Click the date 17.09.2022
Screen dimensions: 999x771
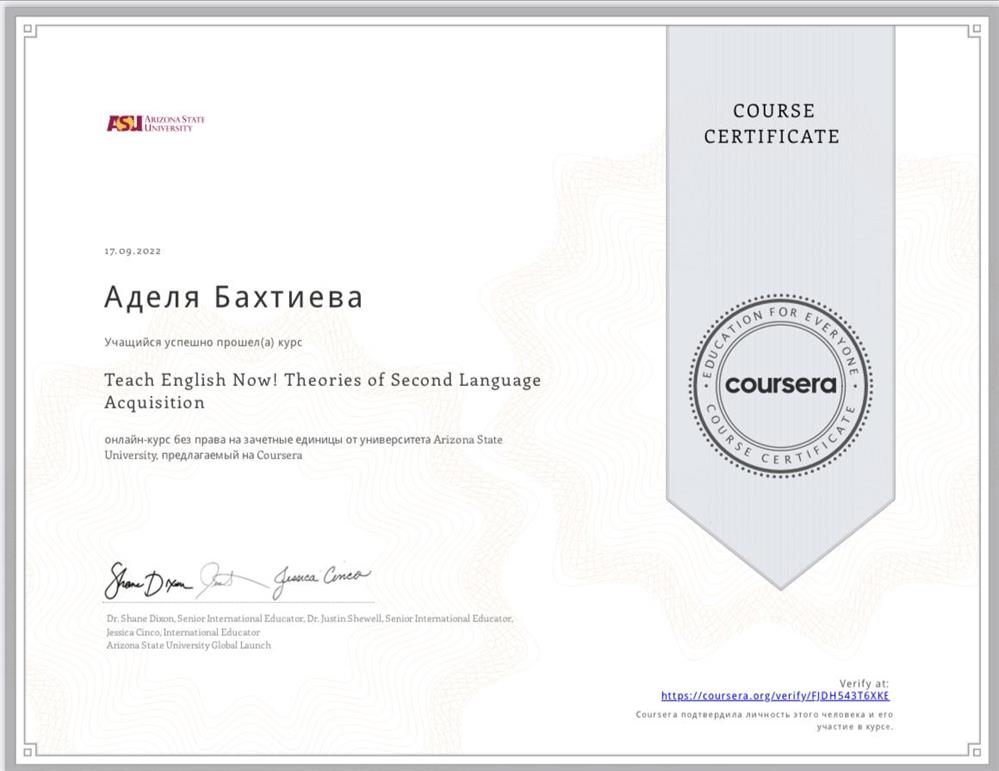click(132, 251)
